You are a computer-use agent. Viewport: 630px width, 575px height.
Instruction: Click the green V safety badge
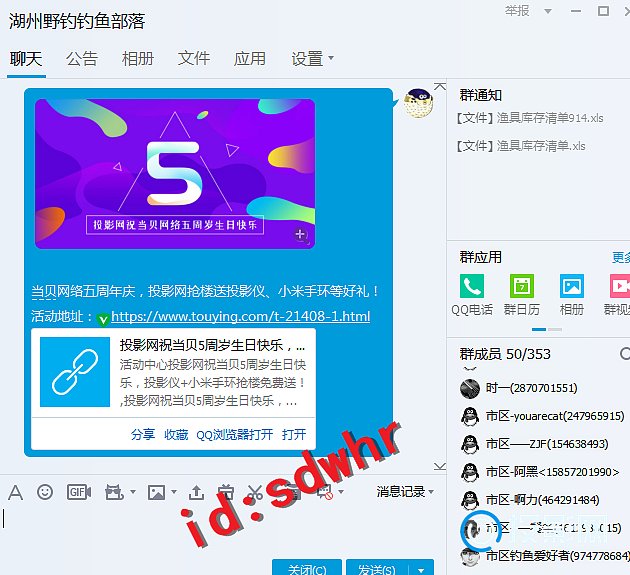pyautogui.click(x=103, y=319)
